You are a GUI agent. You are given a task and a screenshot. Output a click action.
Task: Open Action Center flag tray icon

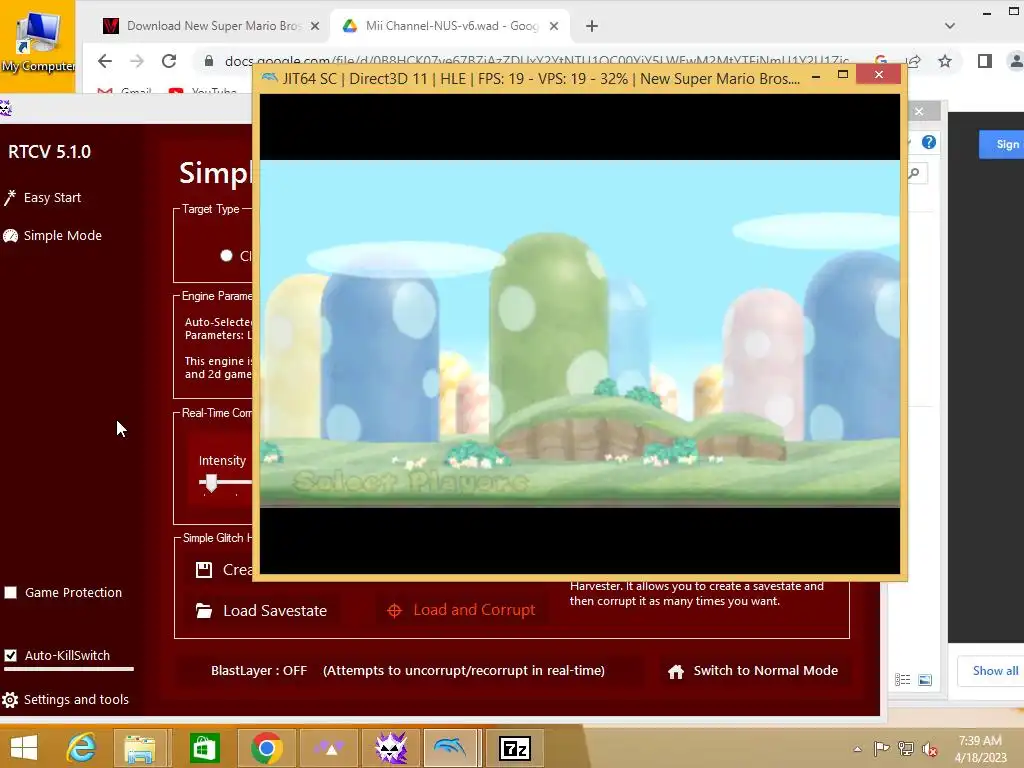tap(882, 749)
